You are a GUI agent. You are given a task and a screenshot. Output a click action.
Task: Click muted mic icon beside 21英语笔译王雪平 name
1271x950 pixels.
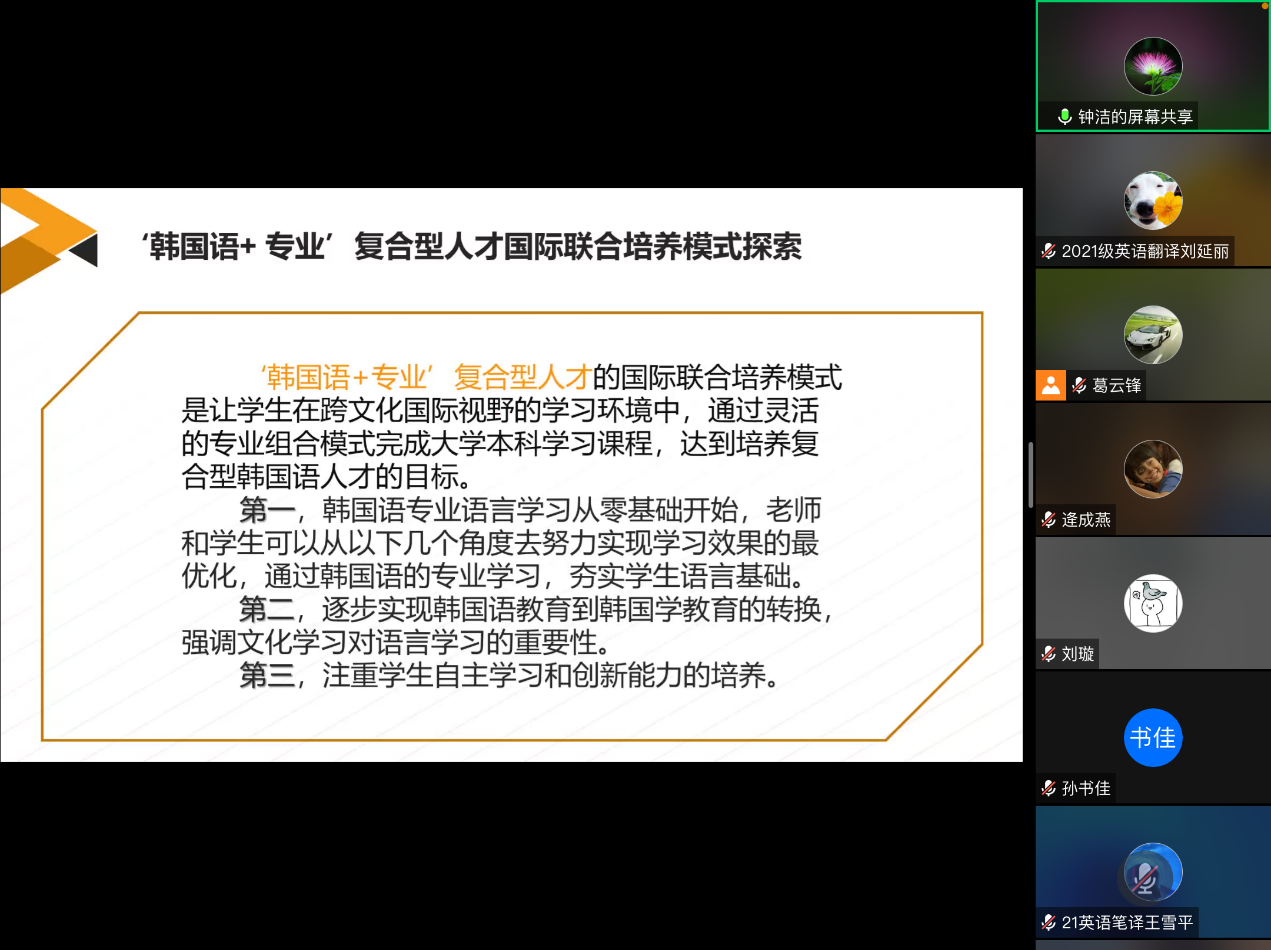[1048, 922]
